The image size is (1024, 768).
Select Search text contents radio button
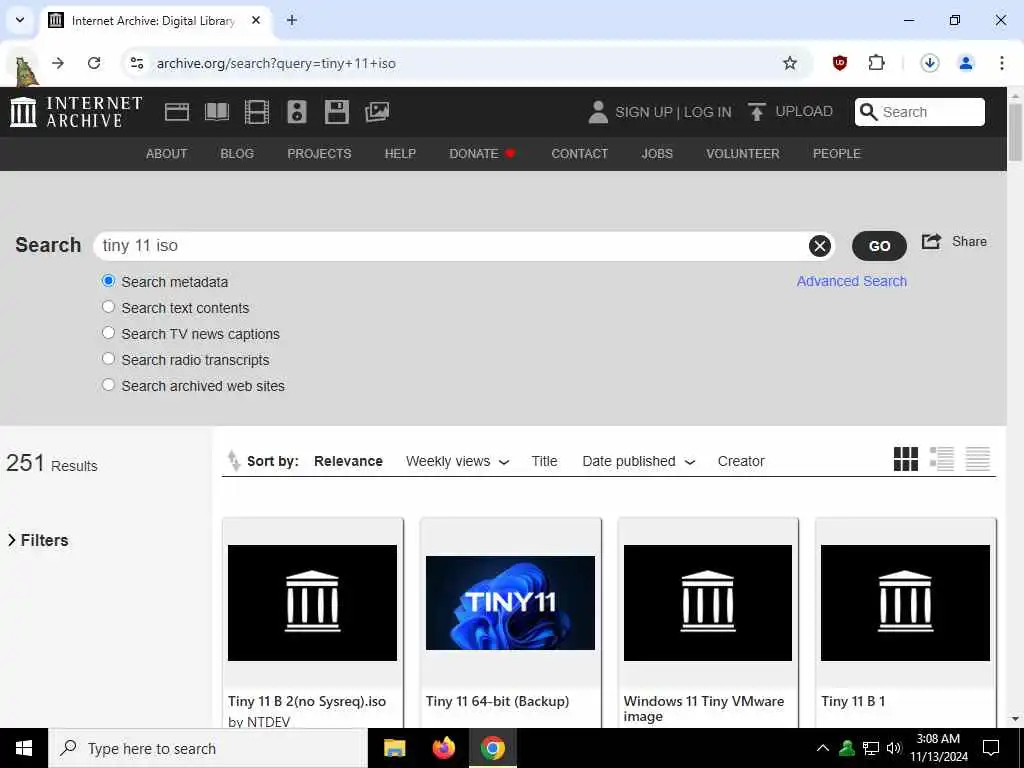[108, 307]
